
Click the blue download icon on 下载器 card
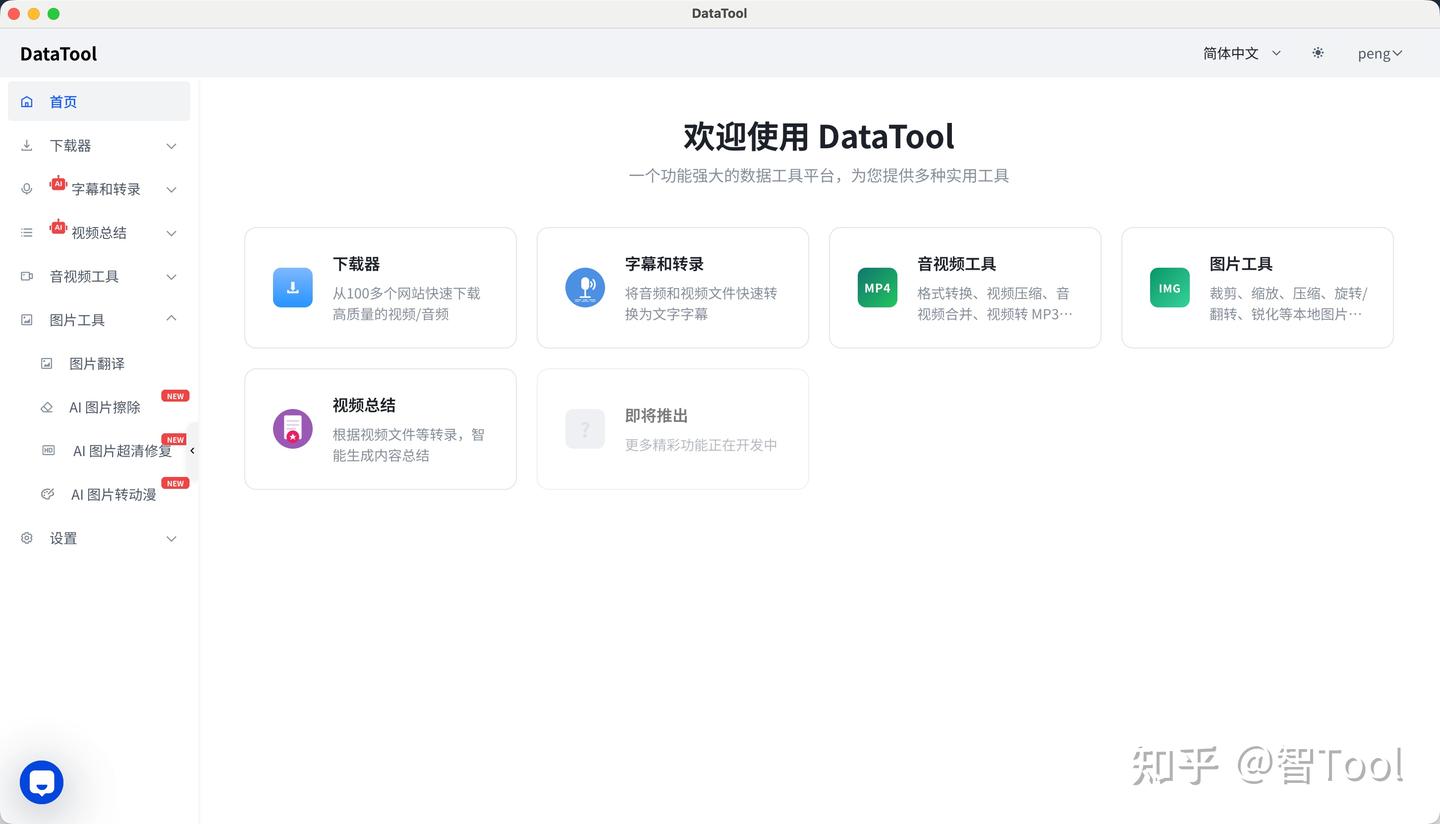[293, 288]
